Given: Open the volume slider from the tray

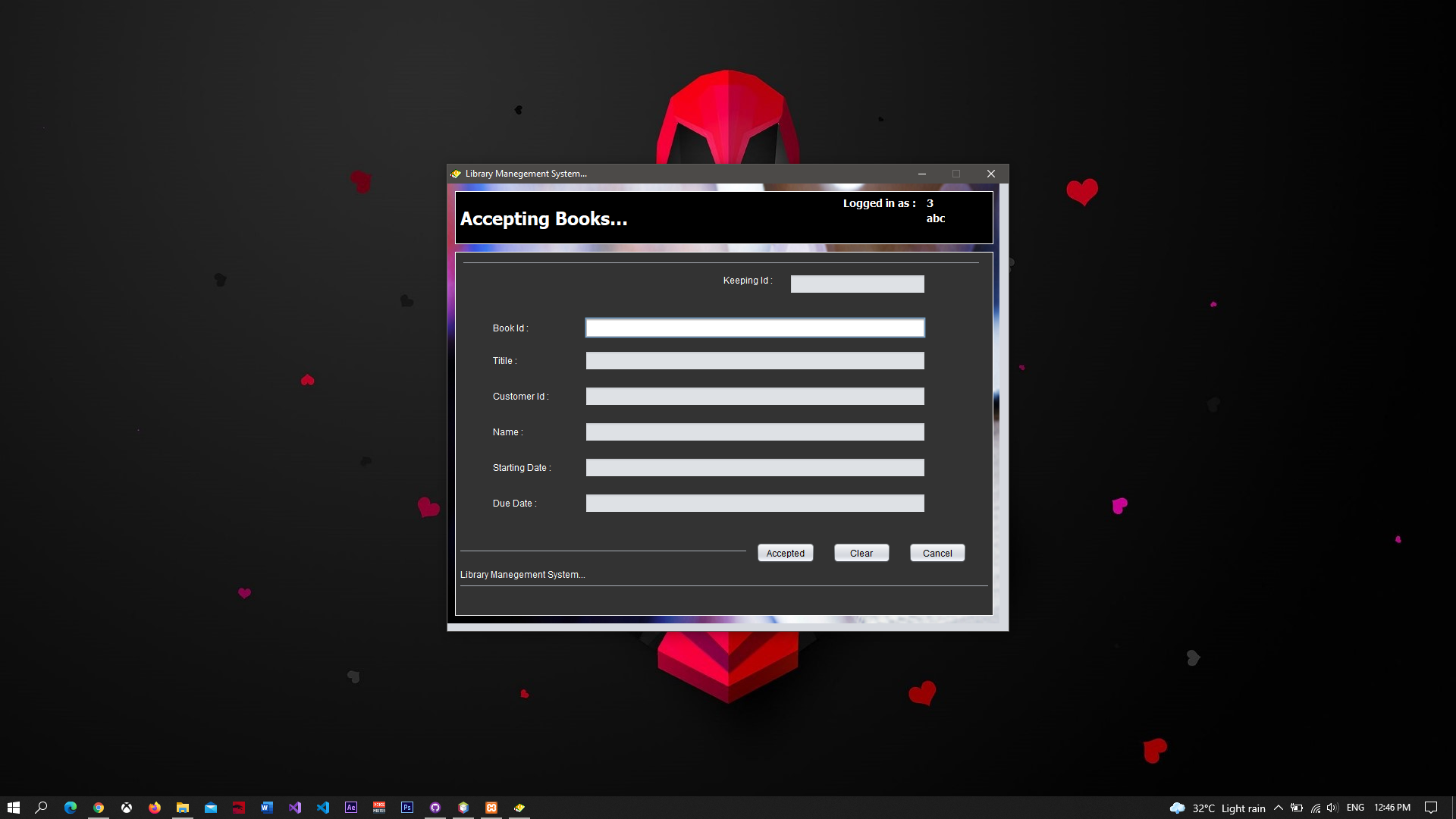Looking at the screenshot, I should (1332, 808).
